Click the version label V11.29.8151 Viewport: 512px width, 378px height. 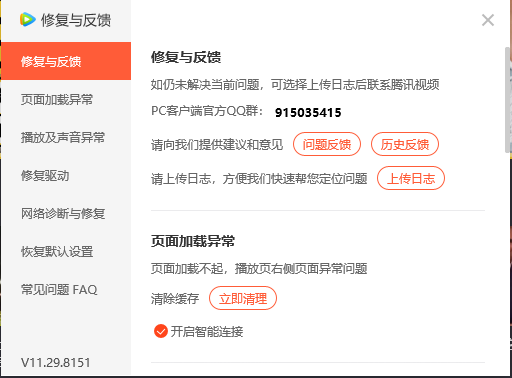(56, 362)
